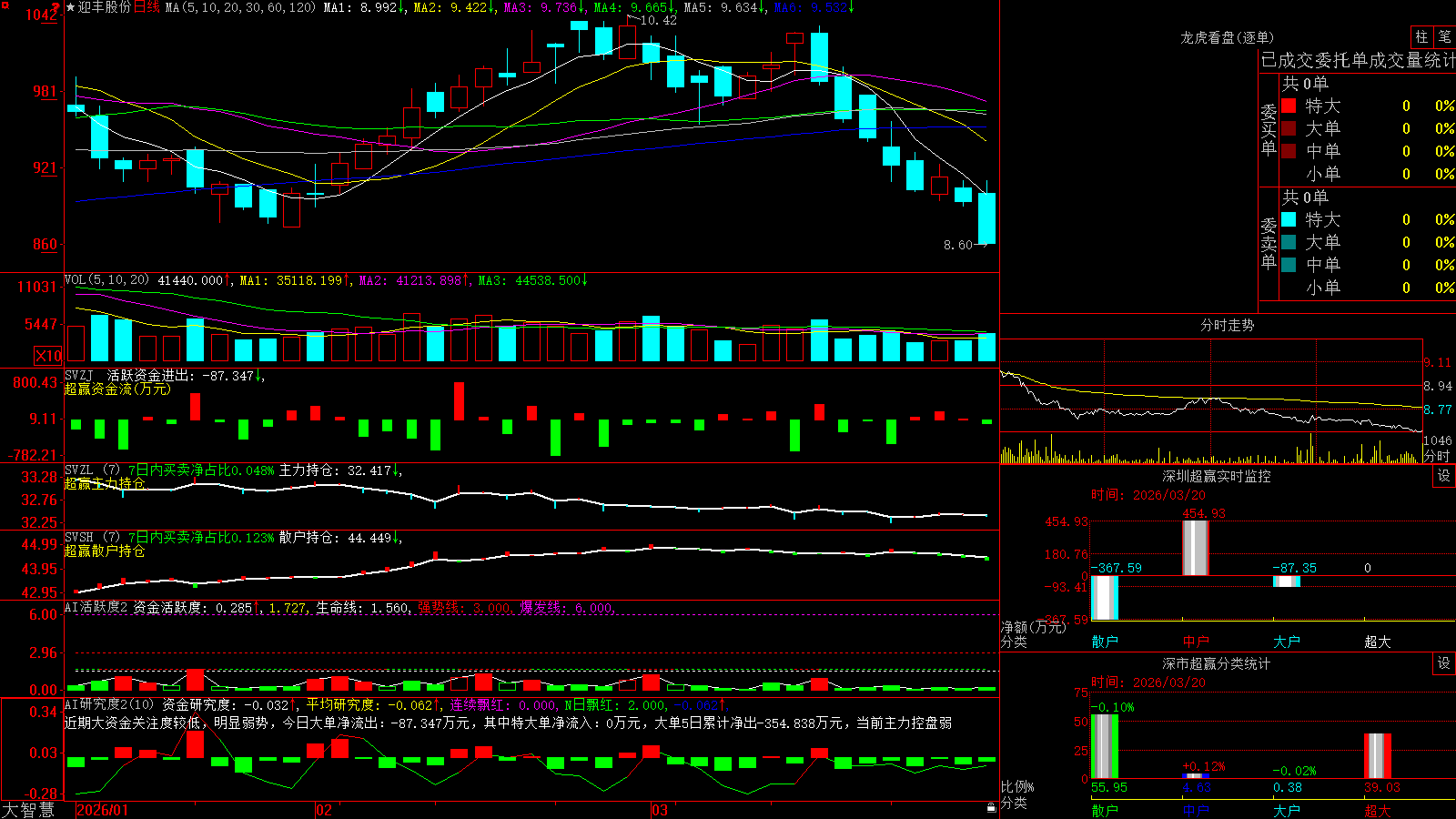
Task: Click the teal 中单 sell-order swatch
Action: 1289,265
